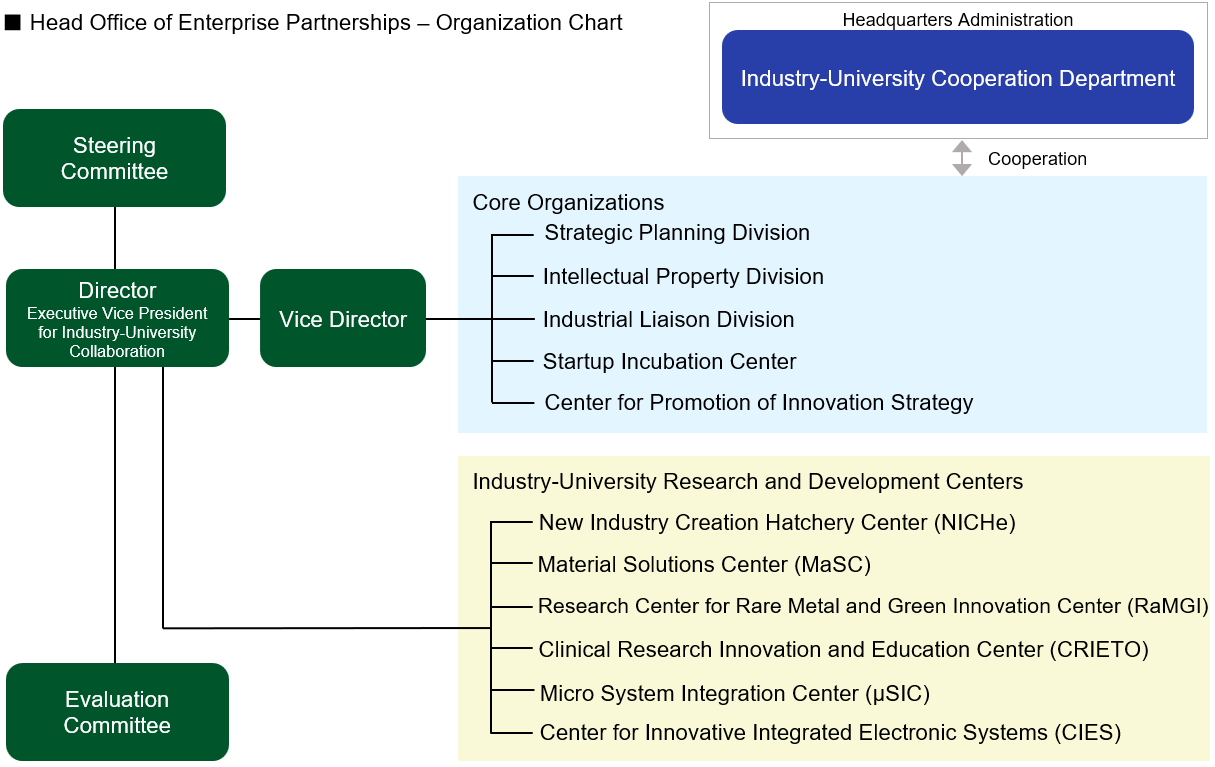
Task: Click 'Executive Vice President' subtitle in Director box
Action: pyautogui.click(x=117, y=314)
